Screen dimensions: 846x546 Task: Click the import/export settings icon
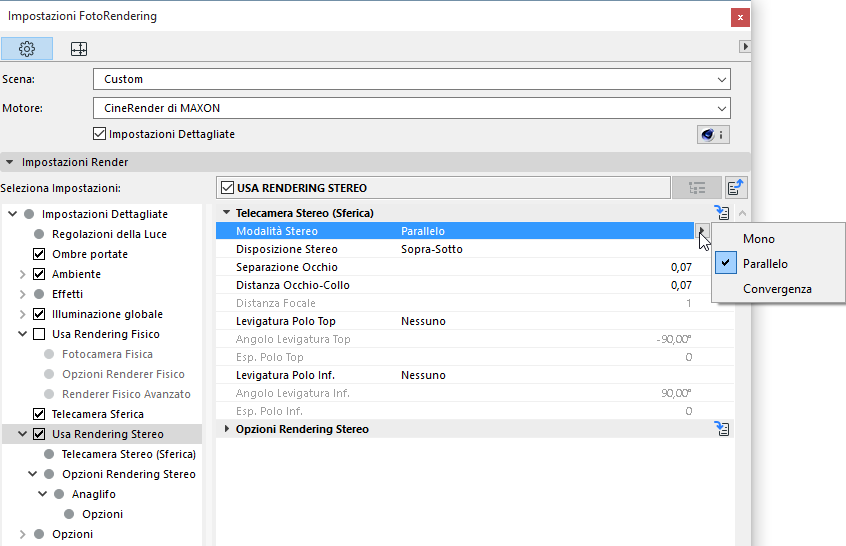(x=736, y=187)
